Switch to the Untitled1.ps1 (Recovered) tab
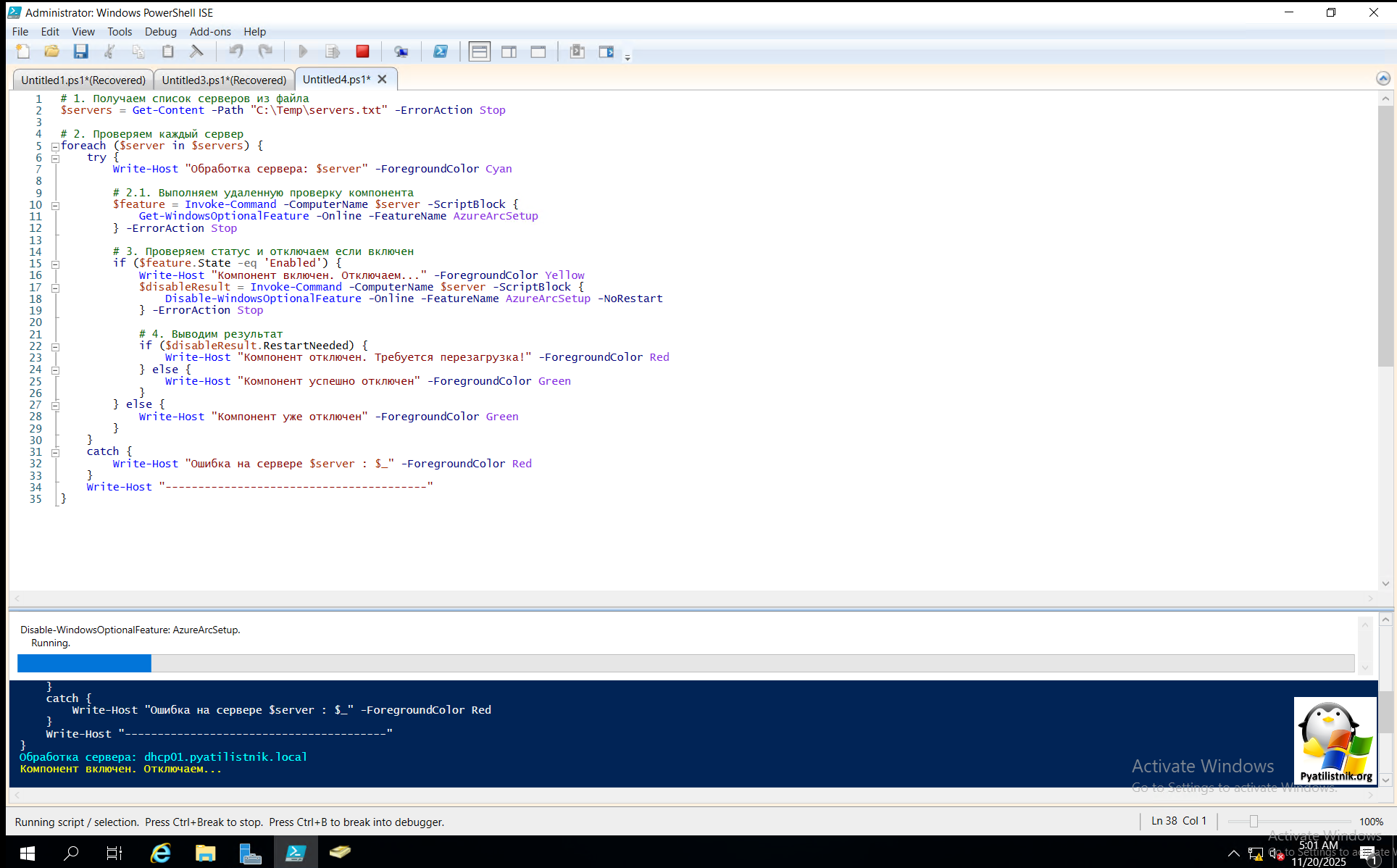The height and width of the screenshot is (868, 1397). point(83,80)
